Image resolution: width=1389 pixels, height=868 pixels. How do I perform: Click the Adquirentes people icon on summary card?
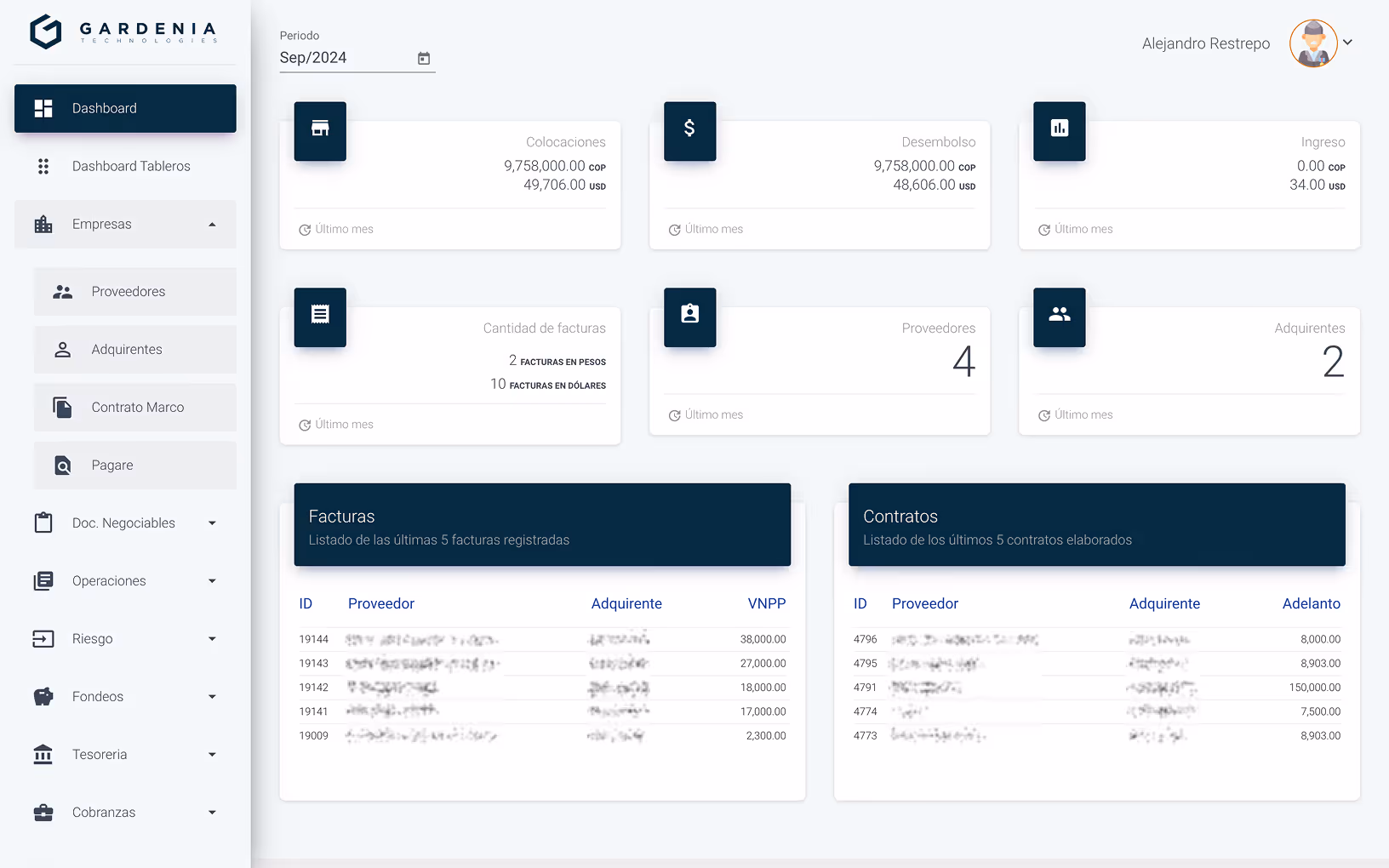tap(1059, 317)
